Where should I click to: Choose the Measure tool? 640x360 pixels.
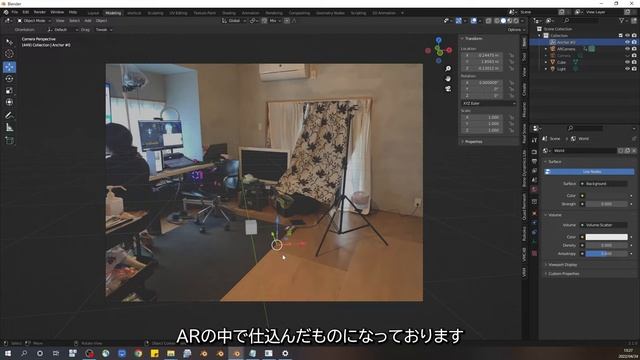(9, 128)
